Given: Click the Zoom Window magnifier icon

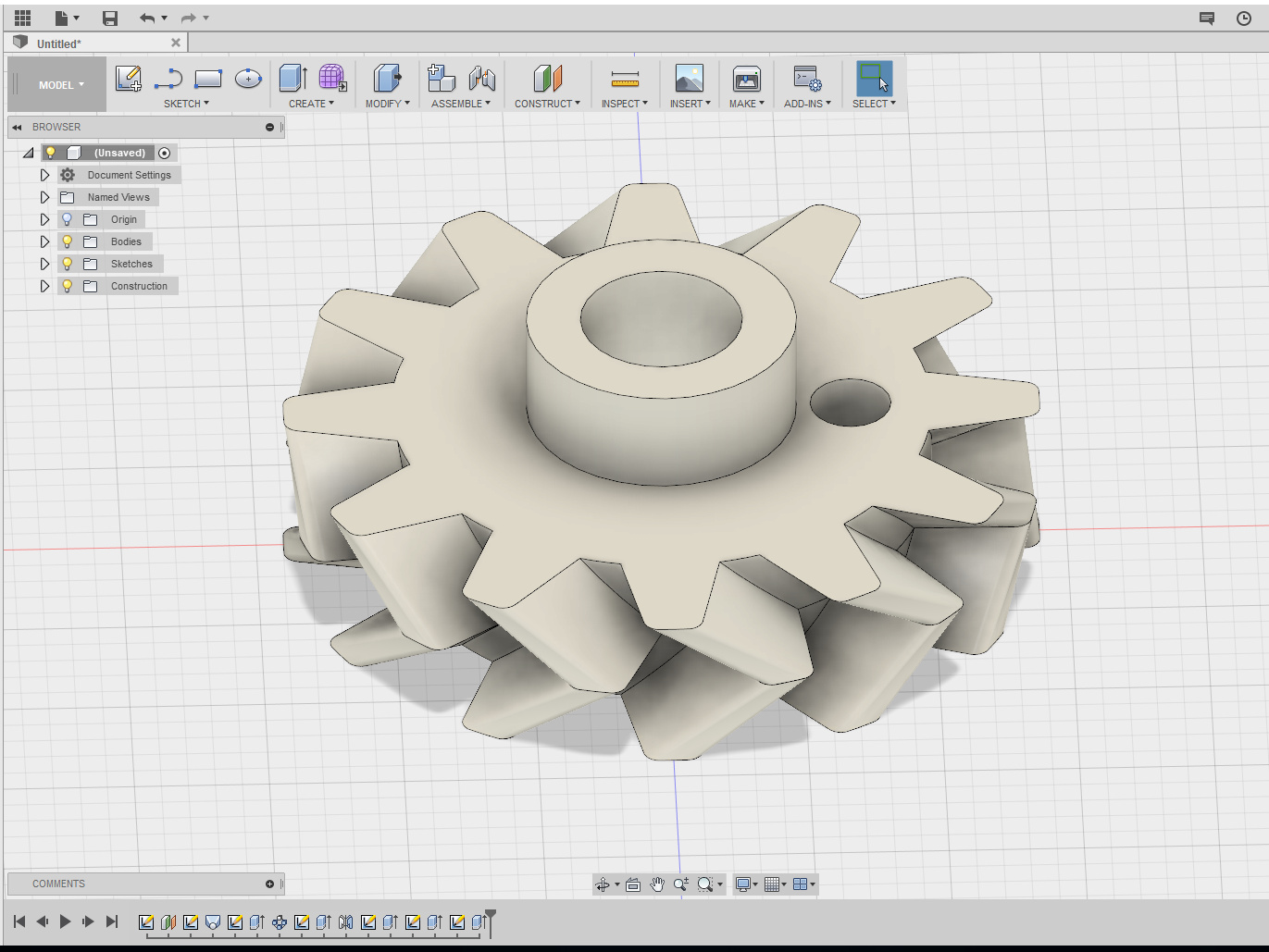Looking at the screenshot, I should [x=705, y=884].
